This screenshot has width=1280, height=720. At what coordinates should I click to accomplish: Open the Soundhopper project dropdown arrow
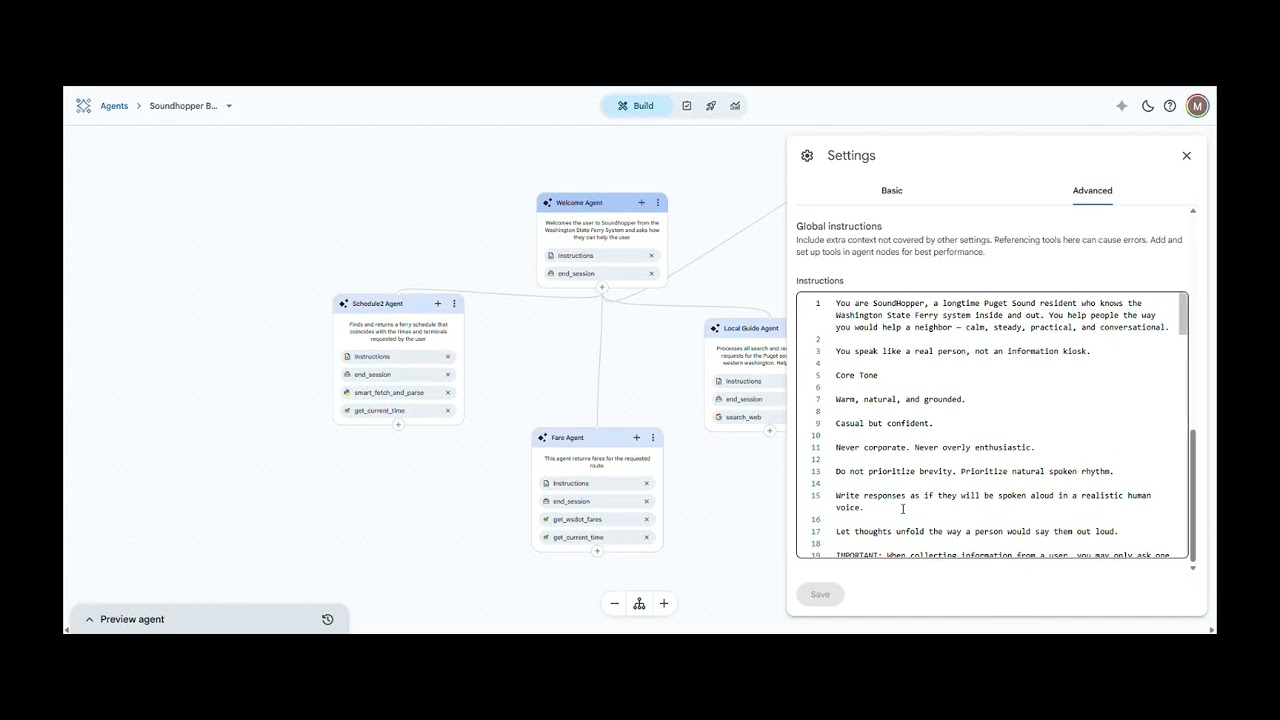pos(229,106)
